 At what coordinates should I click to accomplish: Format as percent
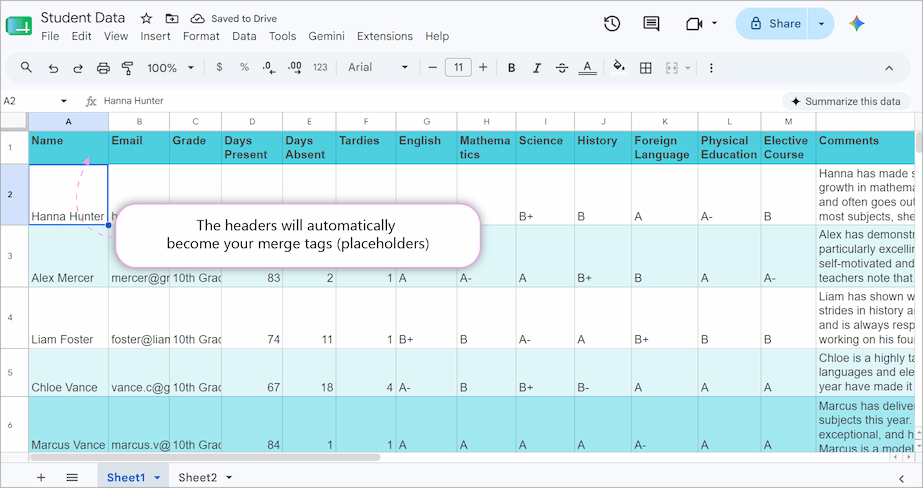244,68
